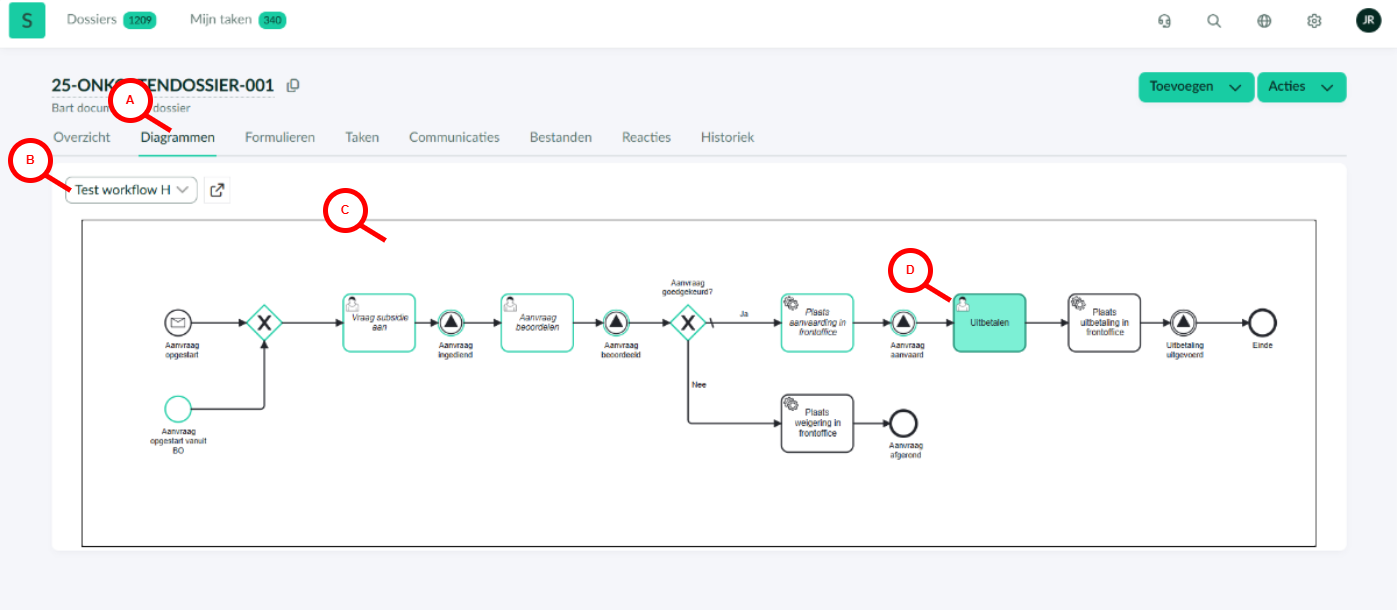
Task: Copy the dossier number with copy icon
Action: (293, 86)
